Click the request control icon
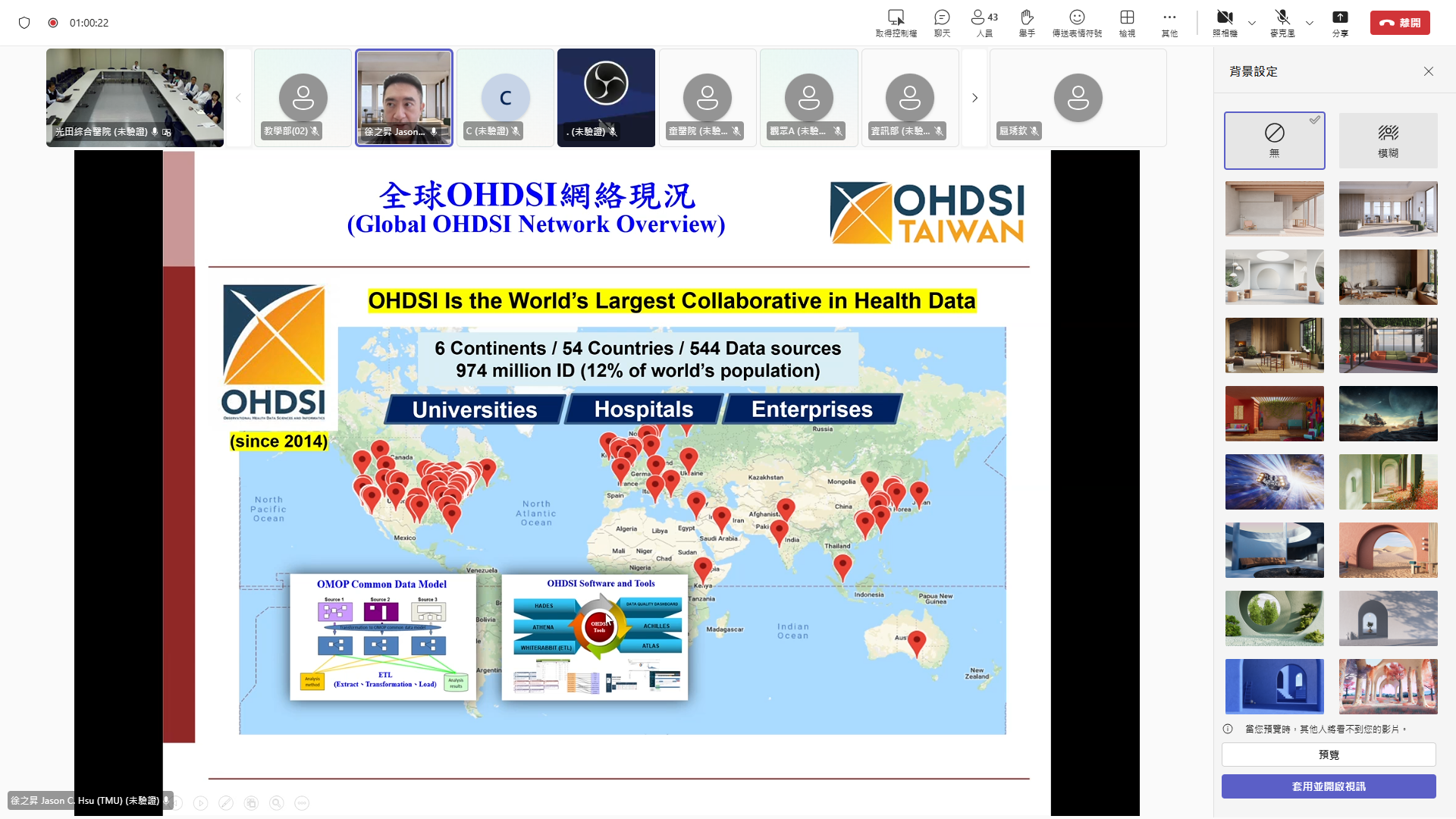This screenshot has height=819, width=1456. coord(896,22)
